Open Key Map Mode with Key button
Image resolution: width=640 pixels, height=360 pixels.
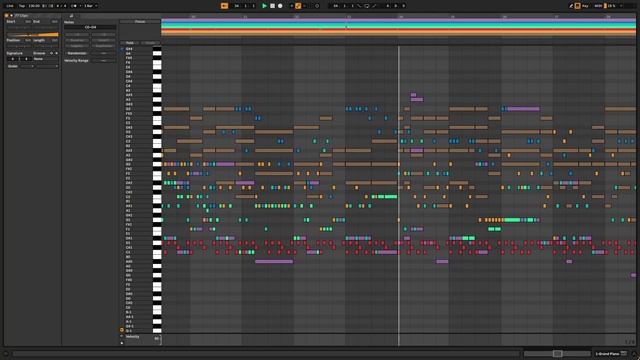coord(585,6)
